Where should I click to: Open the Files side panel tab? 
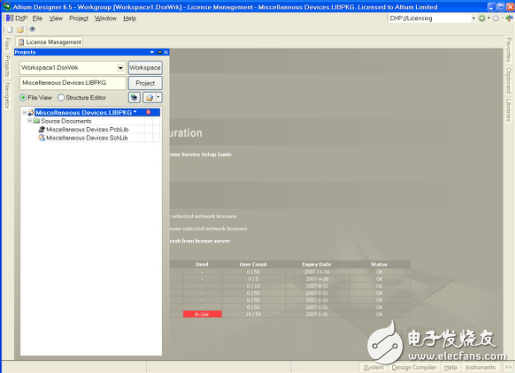tap(7, 44)
